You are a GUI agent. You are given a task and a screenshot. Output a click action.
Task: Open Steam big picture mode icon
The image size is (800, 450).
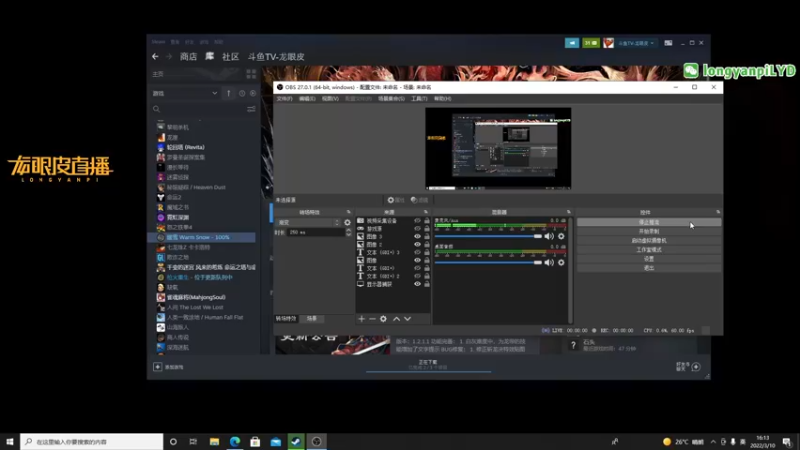[668, 43]
